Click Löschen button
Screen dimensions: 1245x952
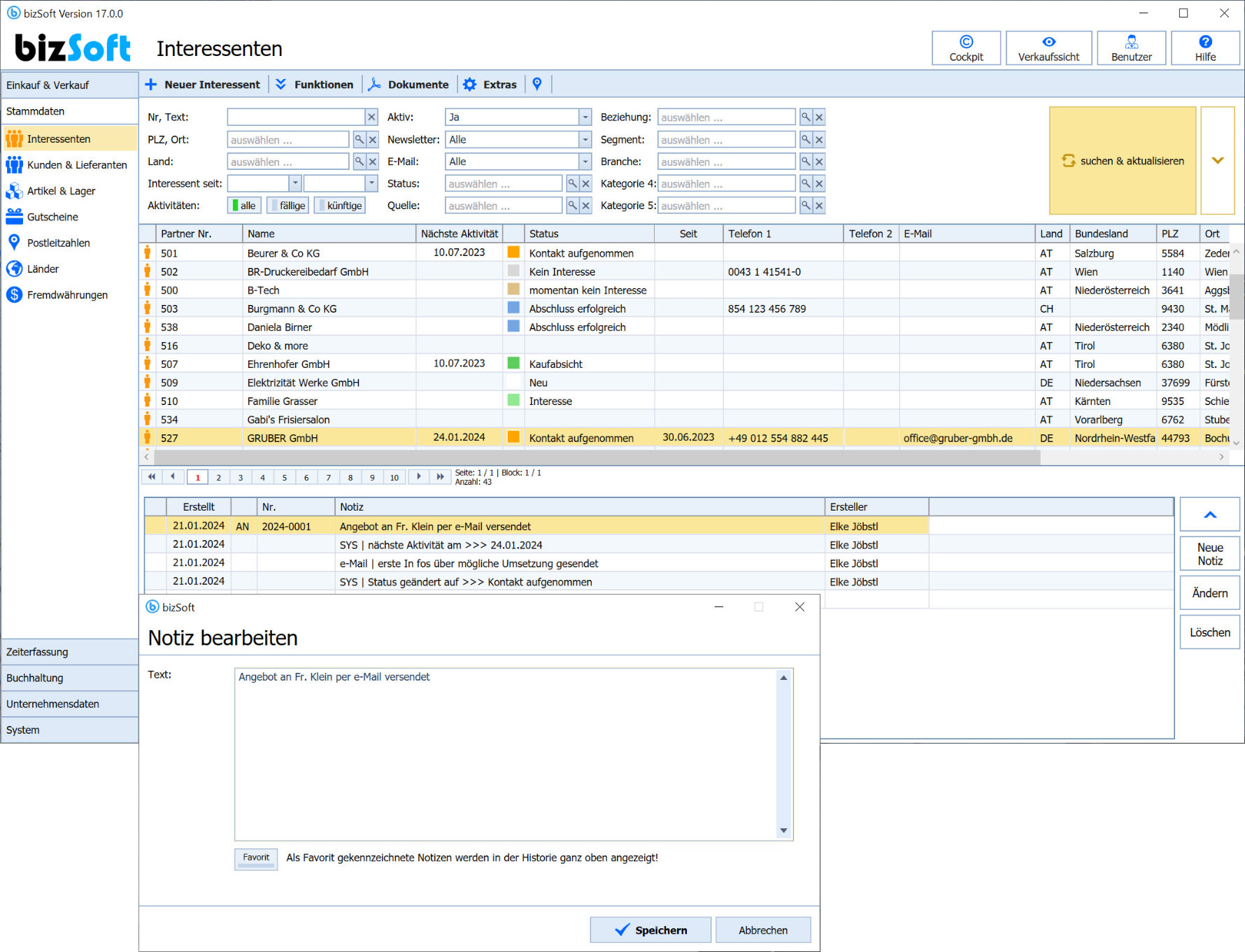pyautogui.click(x=1210, y=632)
